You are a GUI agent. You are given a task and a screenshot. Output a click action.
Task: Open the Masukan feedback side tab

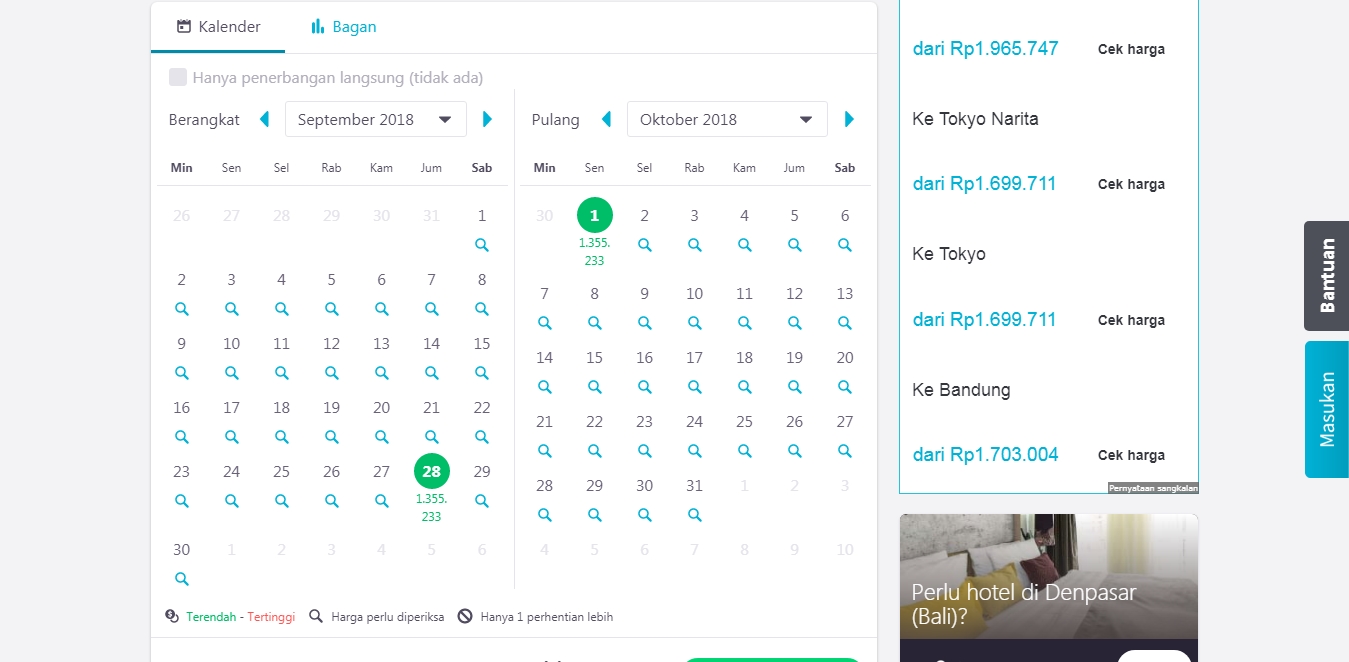1326,409
